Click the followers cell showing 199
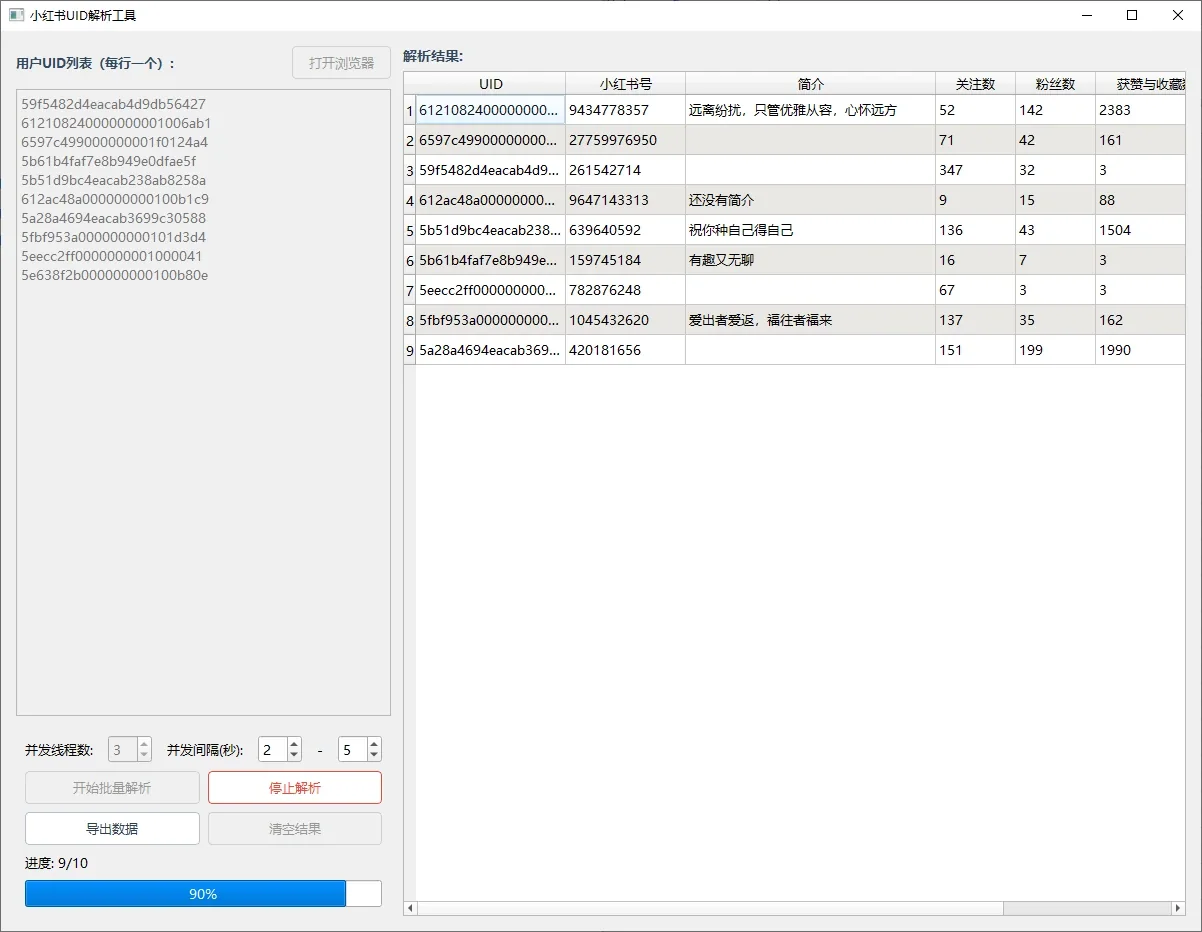Viewport: 1202px width, 932px height. pyautogui.click(x=1055, y=350)
